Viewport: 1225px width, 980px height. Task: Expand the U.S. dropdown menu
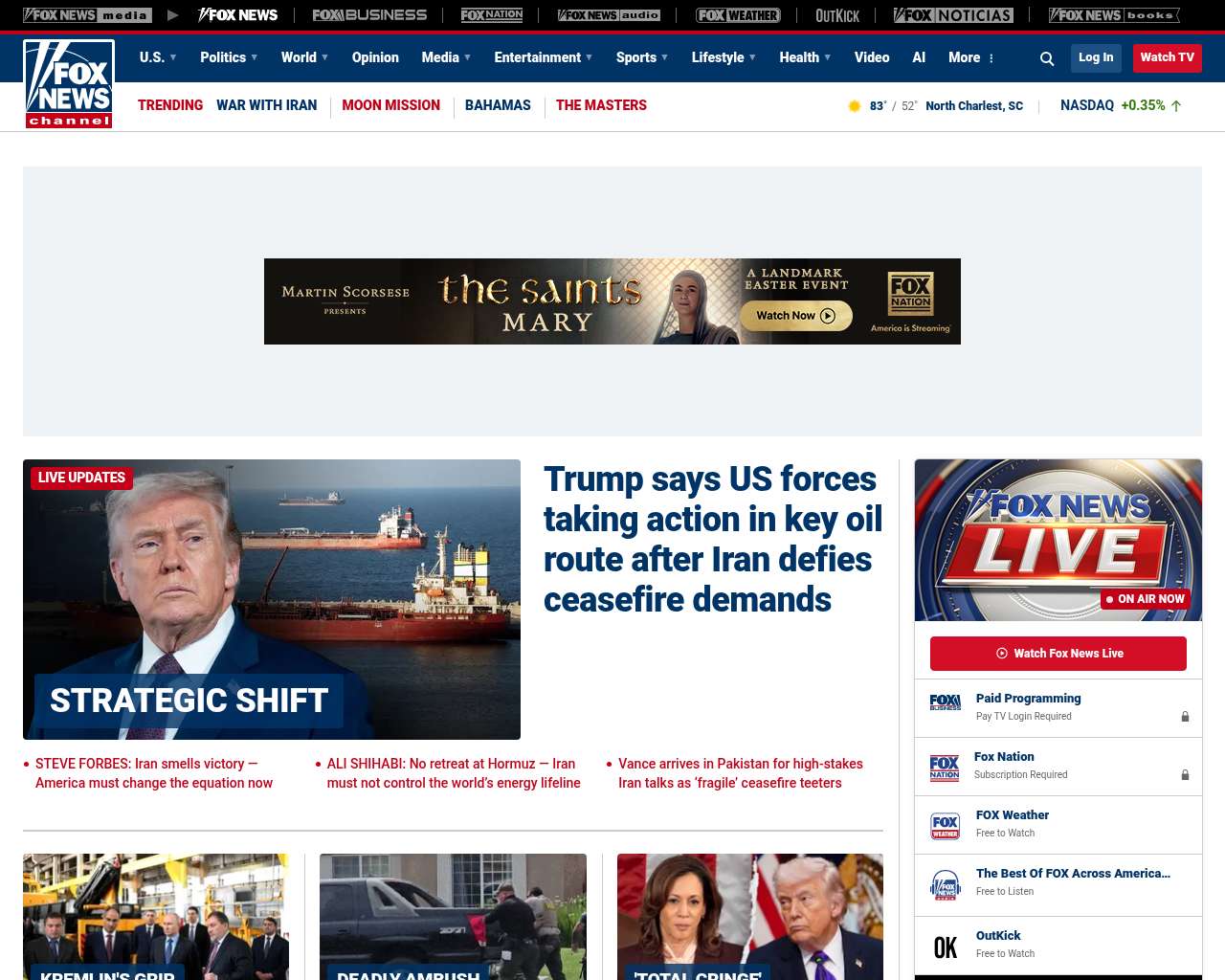(x=158, y=57)
